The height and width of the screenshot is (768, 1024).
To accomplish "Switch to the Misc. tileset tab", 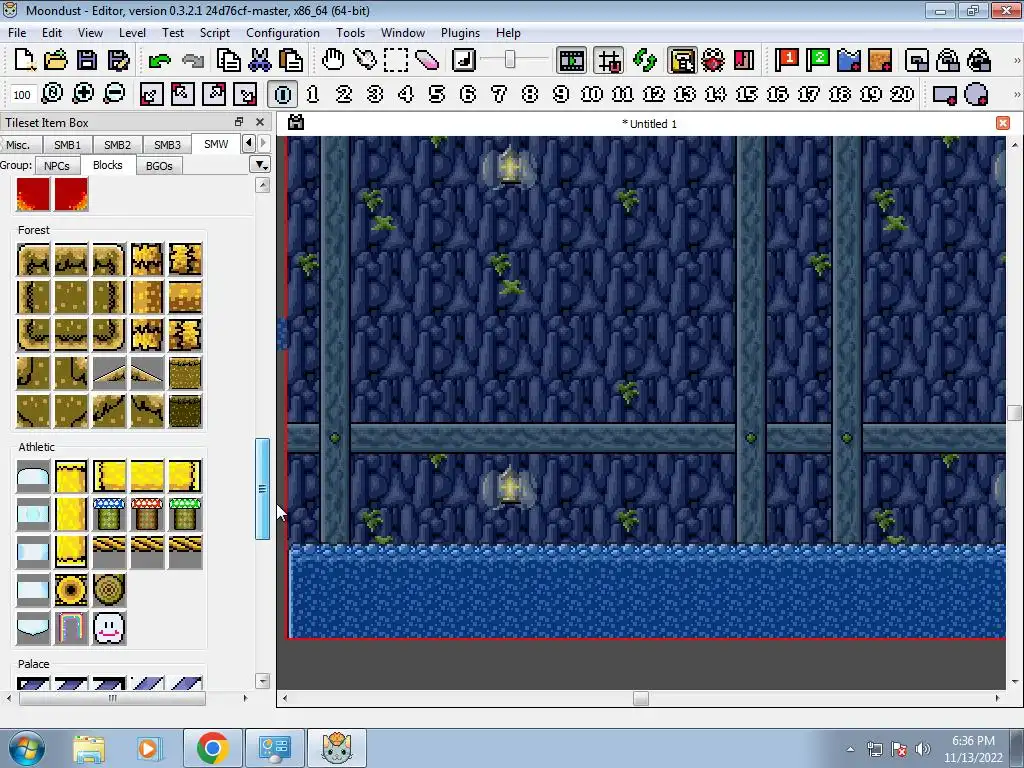I will [x=18, y=144].
